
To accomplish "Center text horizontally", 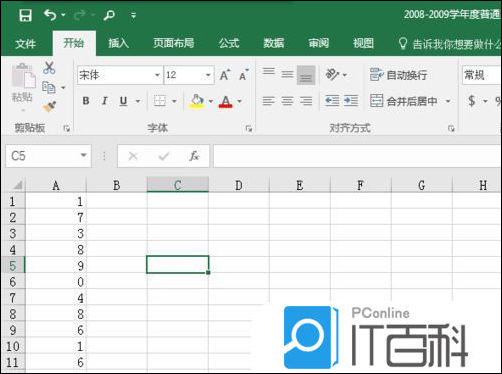I will click(x=287, y=101).
